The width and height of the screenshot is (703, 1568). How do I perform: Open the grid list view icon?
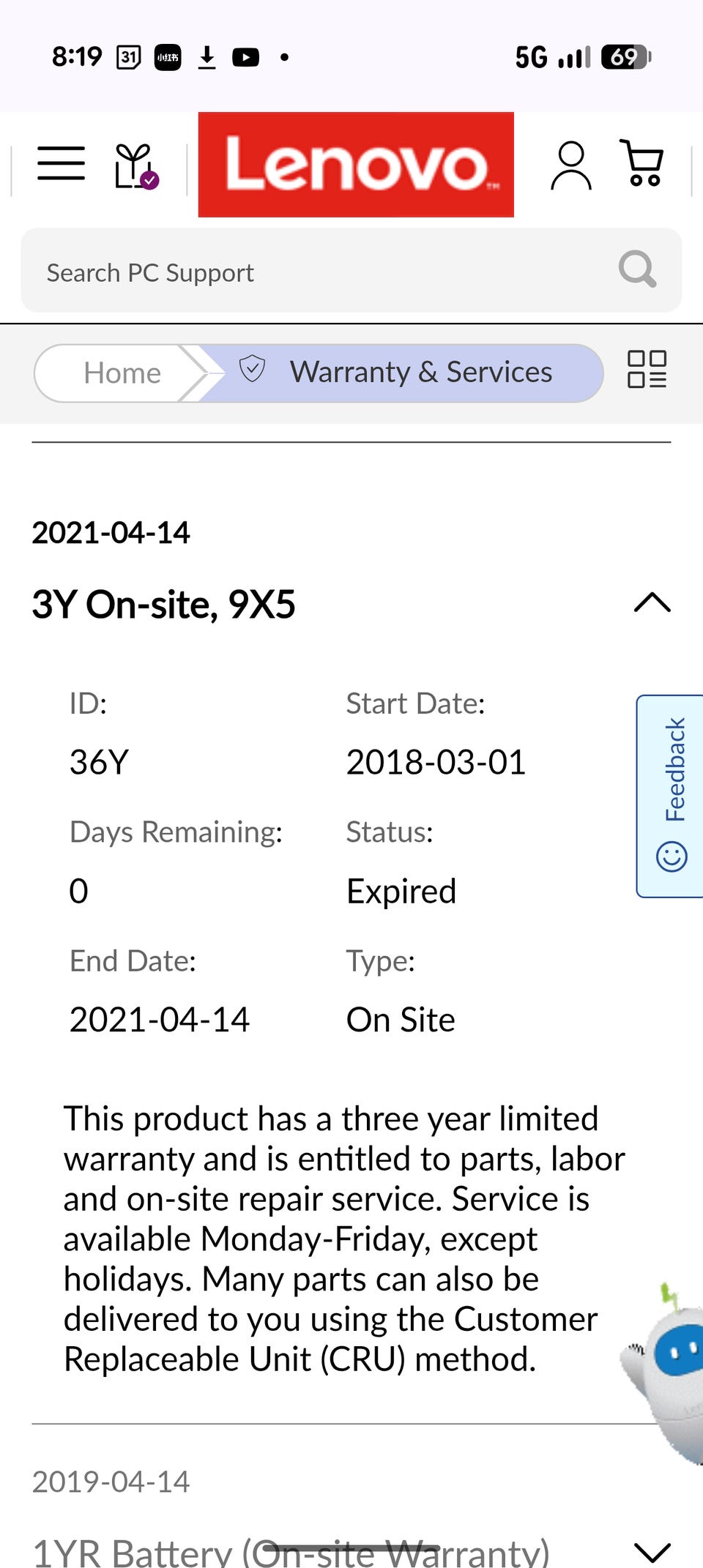coord(647,369)
